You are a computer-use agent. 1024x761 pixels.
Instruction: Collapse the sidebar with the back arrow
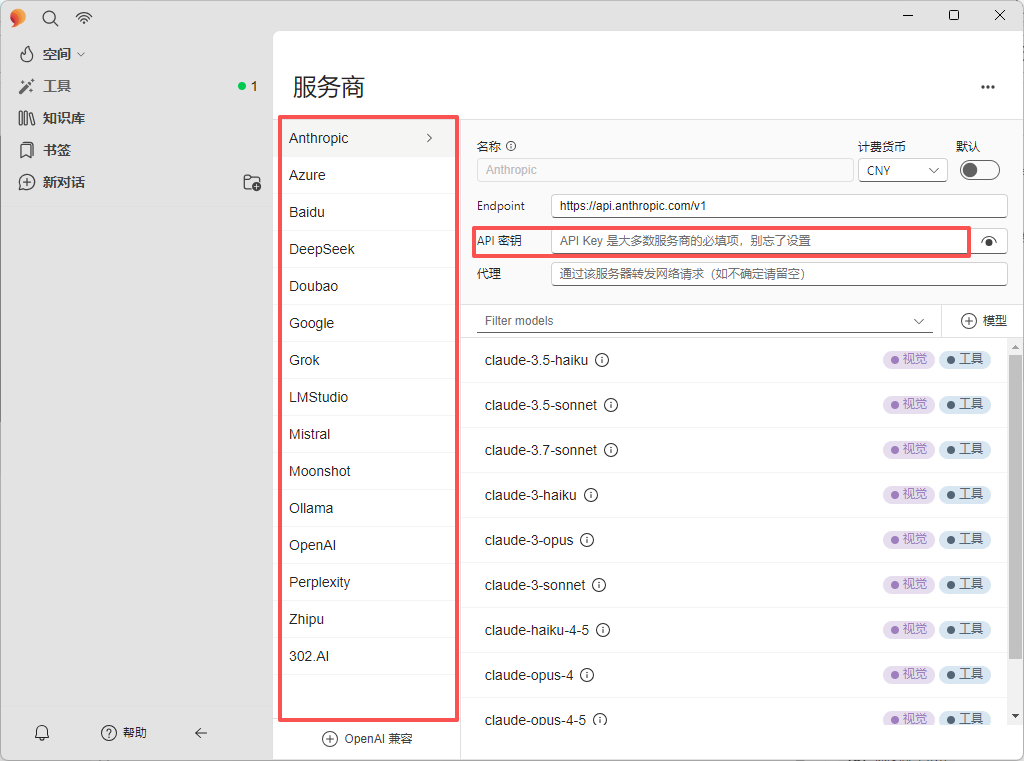click(x=201, y=733)
